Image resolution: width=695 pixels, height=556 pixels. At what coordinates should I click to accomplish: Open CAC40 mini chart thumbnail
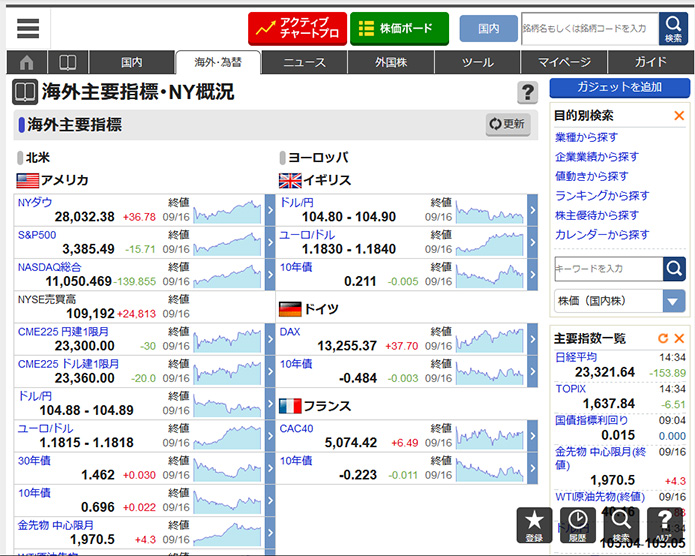[490, 437]
